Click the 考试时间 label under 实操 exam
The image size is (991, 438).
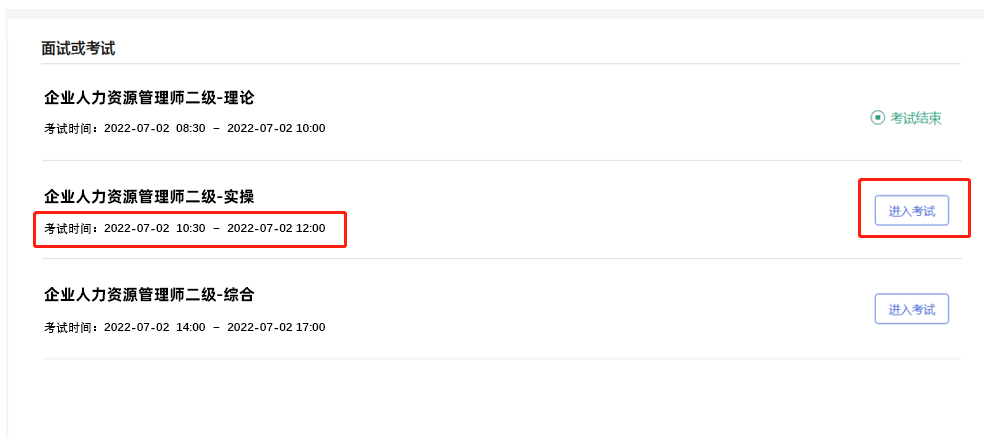(x=70, y=228)
